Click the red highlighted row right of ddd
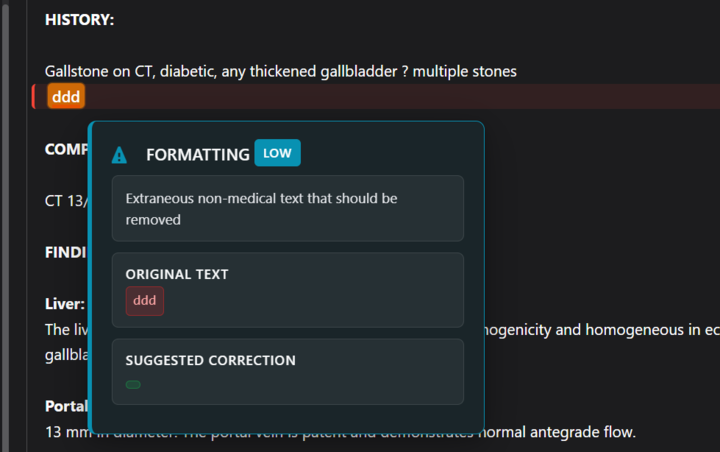This screenshot has height=452, width=720. click(400, 97)
